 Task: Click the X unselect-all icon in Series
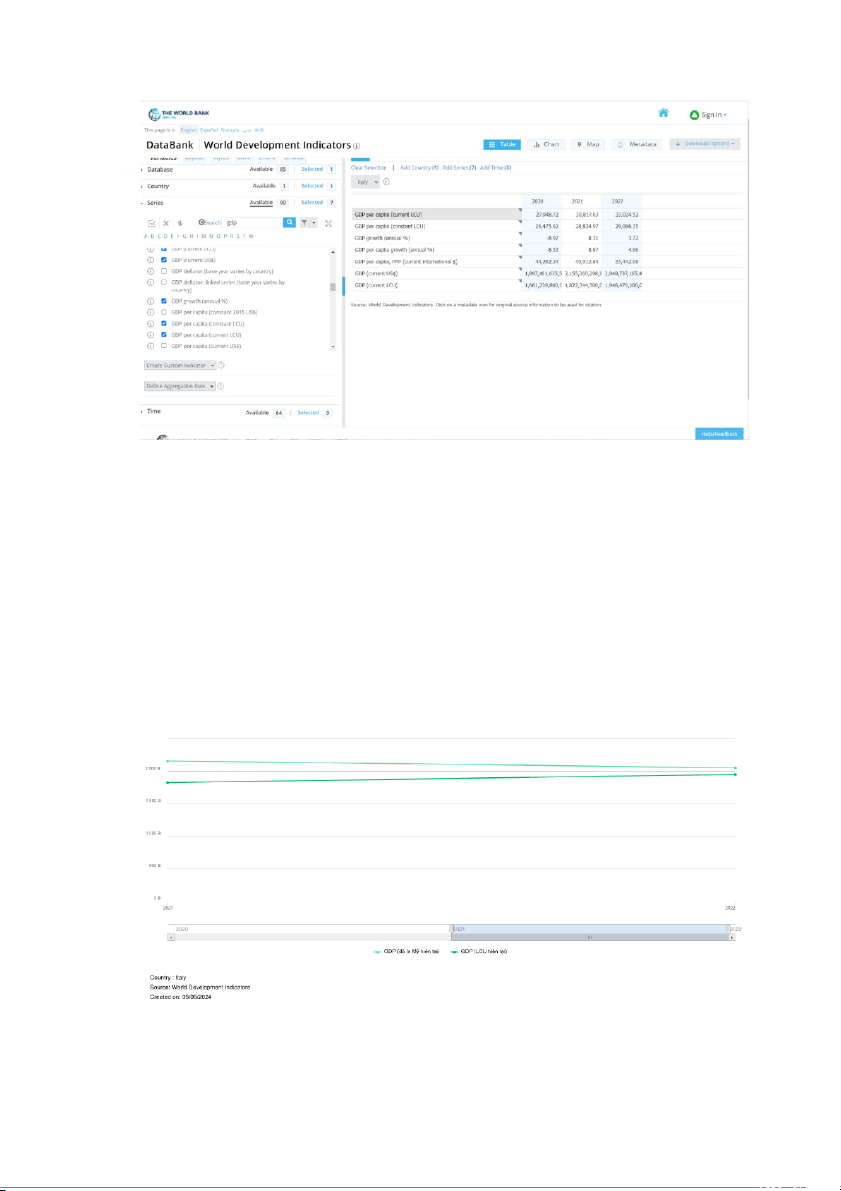pos(165,222)
